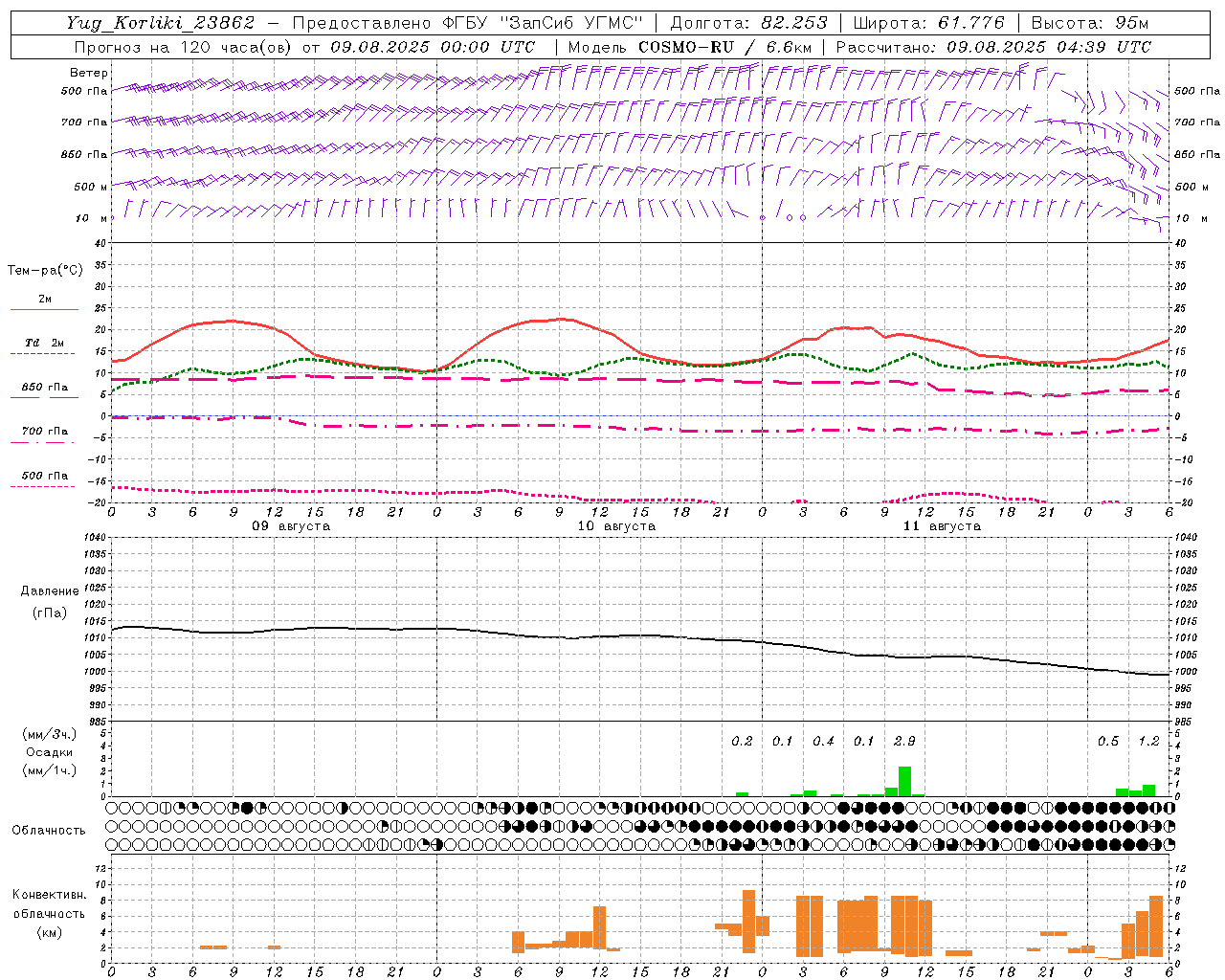Click the precipitation value '0.4'
Viewport: 1225px width, 980px height.
(x=823, y=742)
